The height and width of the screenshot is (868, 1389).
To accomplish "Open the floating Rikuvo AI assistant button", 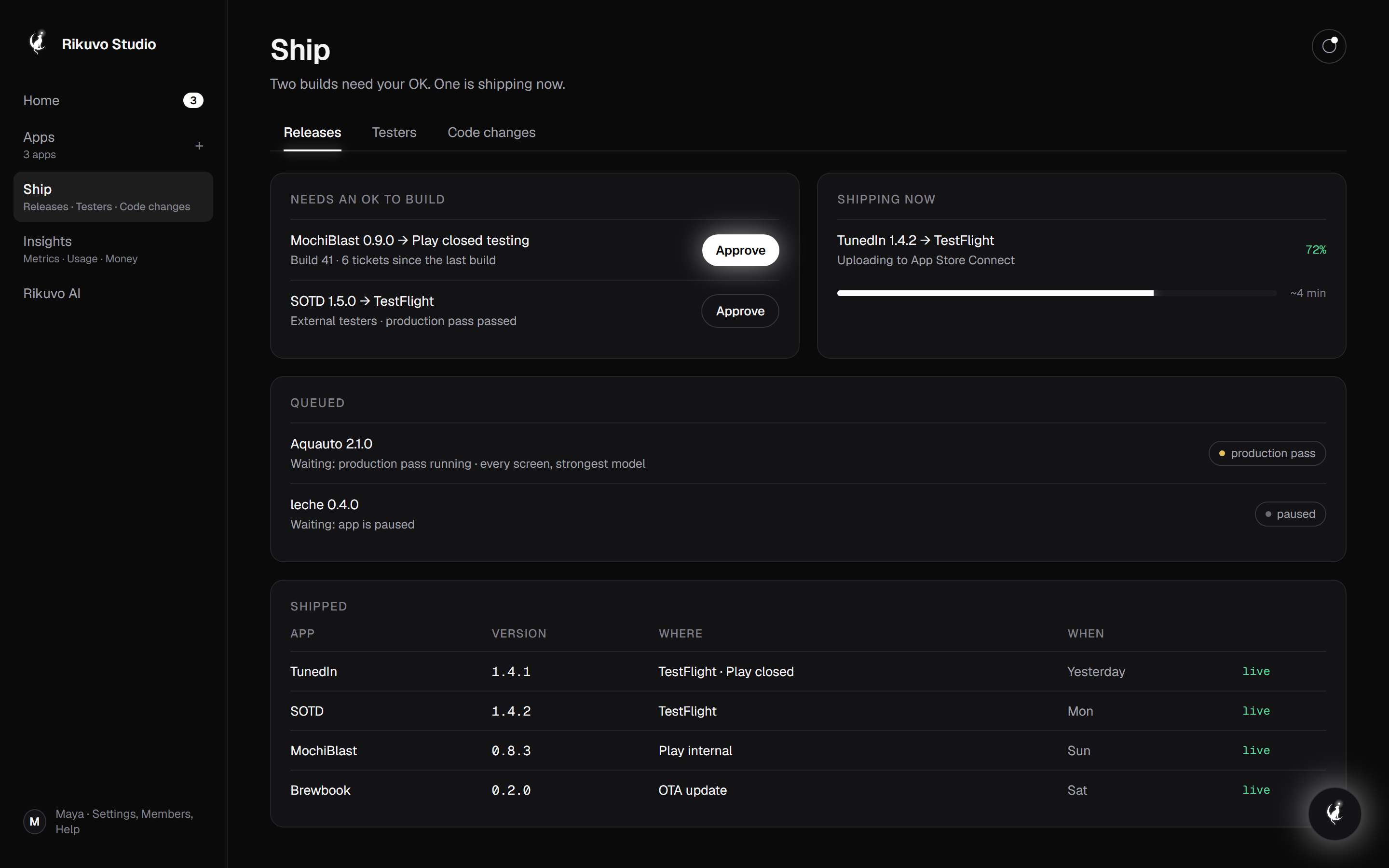I will click(1335, 814).
